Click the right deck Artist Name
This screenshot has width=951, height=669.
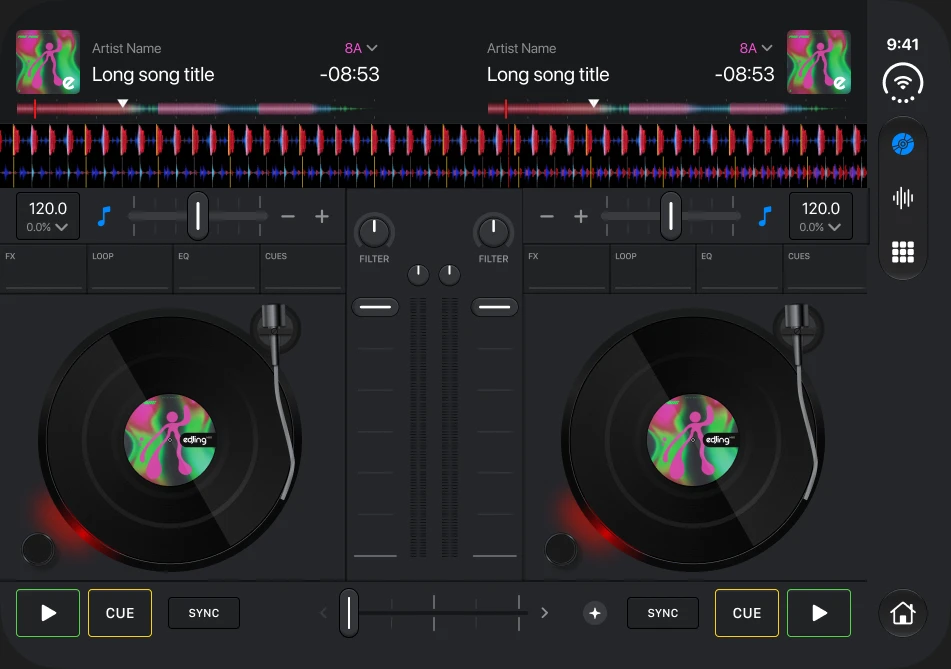tap(522, 49)
